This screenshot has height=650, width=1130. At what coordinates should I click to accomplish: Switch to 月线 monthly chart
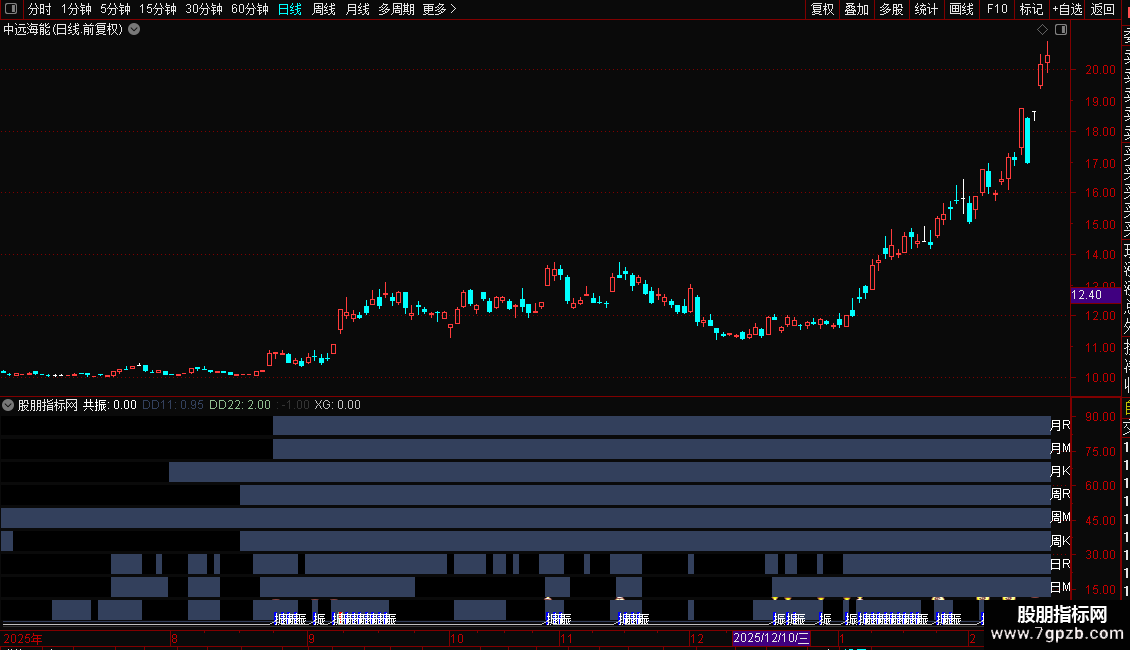click(x=357, y=9)
